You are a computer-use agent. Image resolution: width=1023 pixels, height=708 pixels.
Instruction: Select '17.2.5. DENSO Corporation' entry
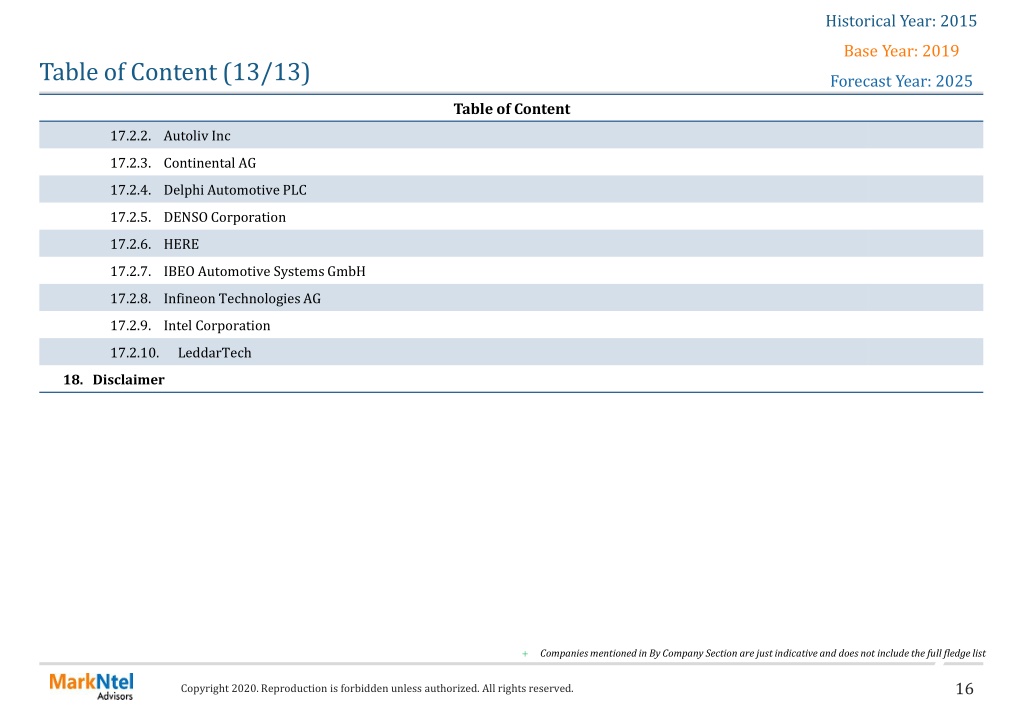511,217
